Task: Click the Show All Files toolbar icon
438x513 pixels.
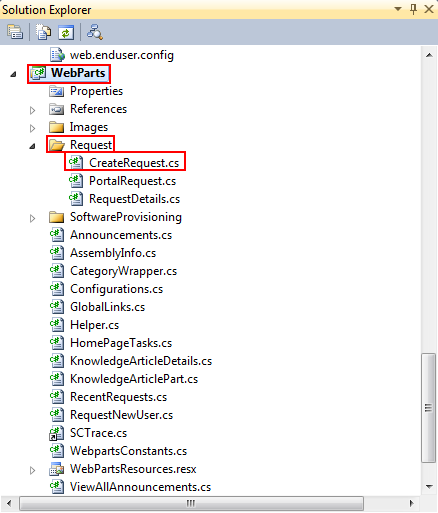Action: click(44, 32)
